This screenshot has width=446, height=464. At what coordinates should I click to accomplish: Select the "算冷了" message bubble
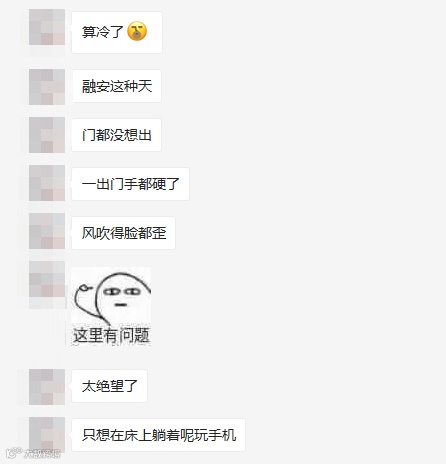tap(117, 32)
